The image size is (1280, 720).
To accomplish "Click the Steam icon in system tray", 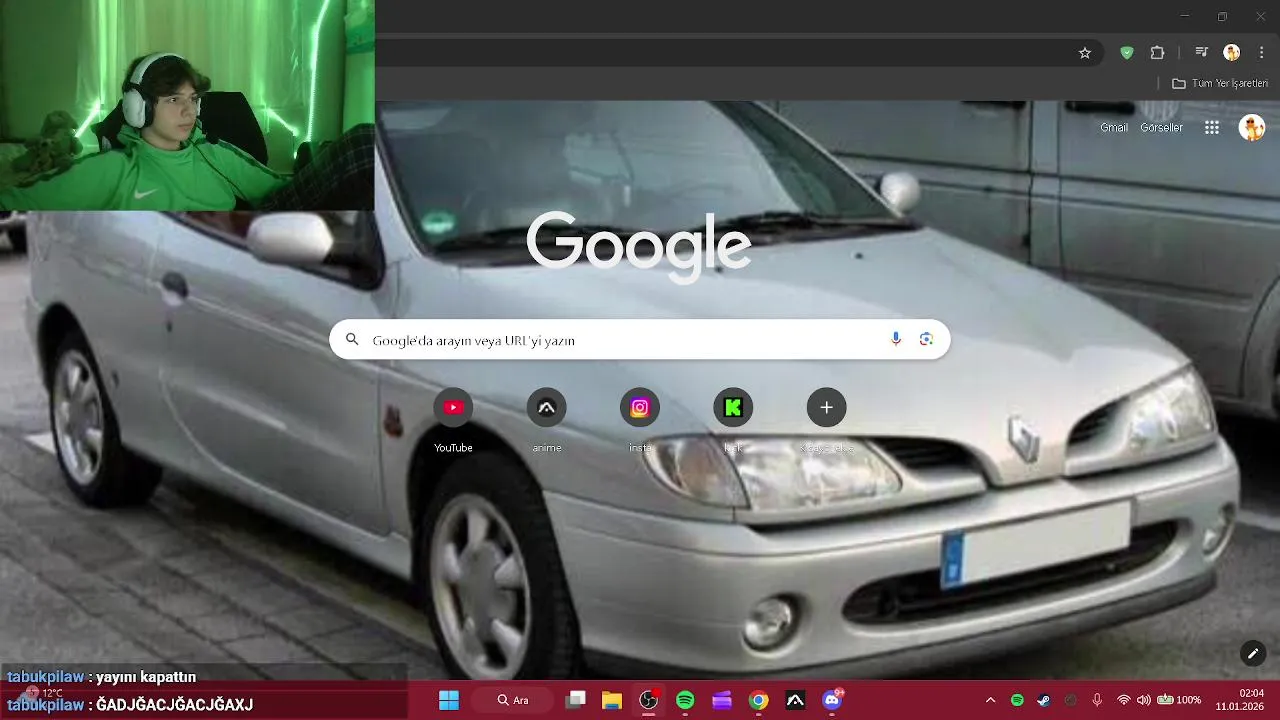I will pyautogui.click(x=1044, y=700).
